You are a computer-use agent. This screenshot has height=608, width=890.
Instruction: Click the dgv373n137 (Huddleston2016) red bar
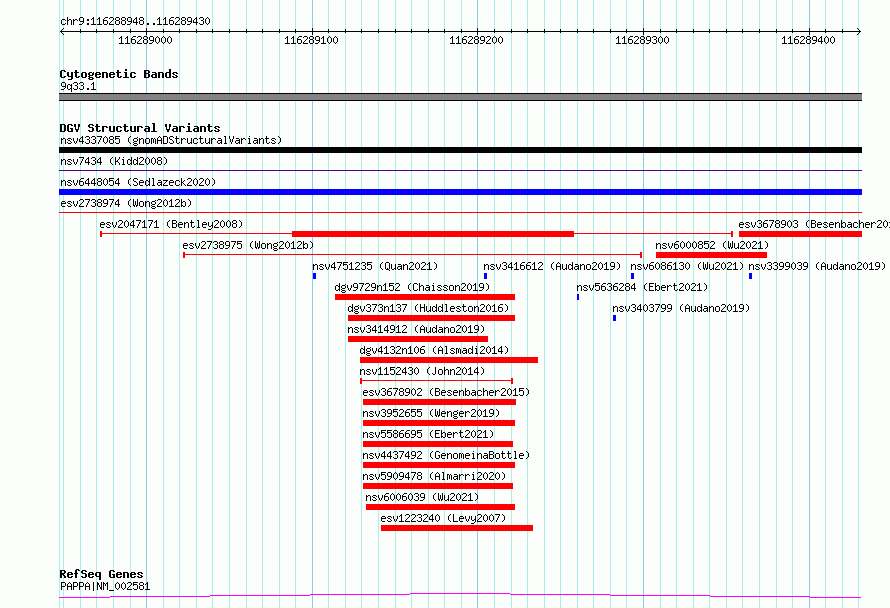(431, 318)
